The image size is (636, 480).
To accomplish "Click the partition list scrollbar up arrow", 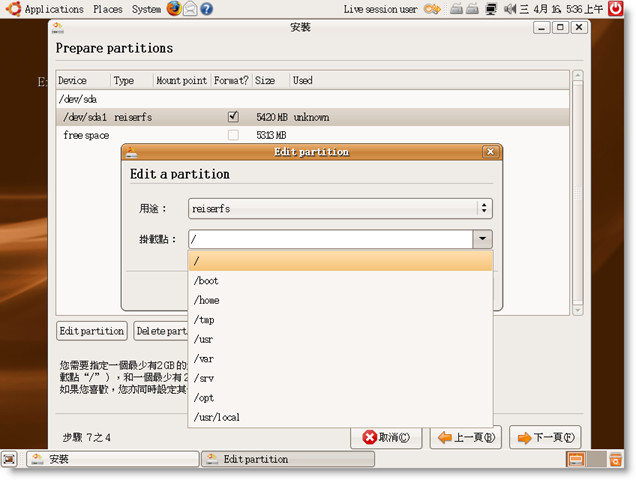I will 578,75.
